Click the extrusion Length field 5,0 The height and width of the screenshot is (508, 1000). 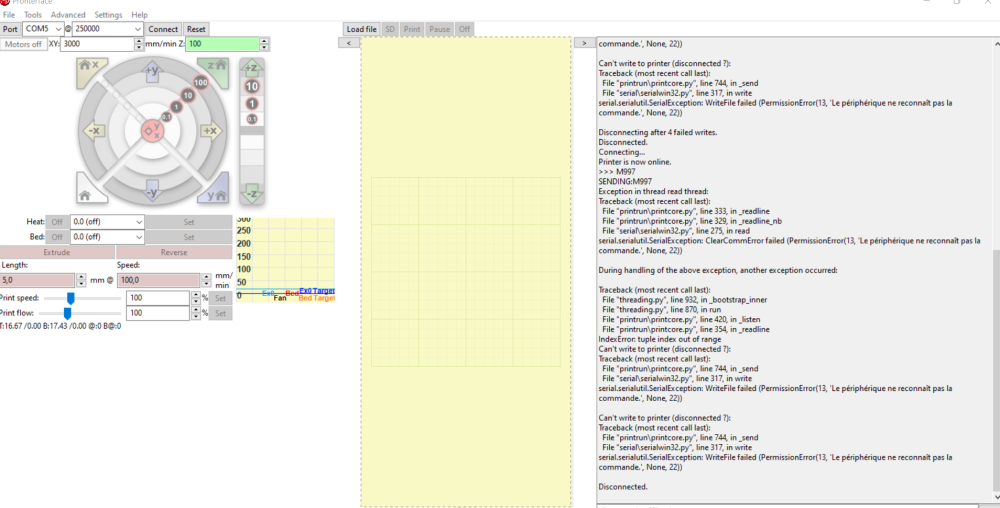pos(38,280)
